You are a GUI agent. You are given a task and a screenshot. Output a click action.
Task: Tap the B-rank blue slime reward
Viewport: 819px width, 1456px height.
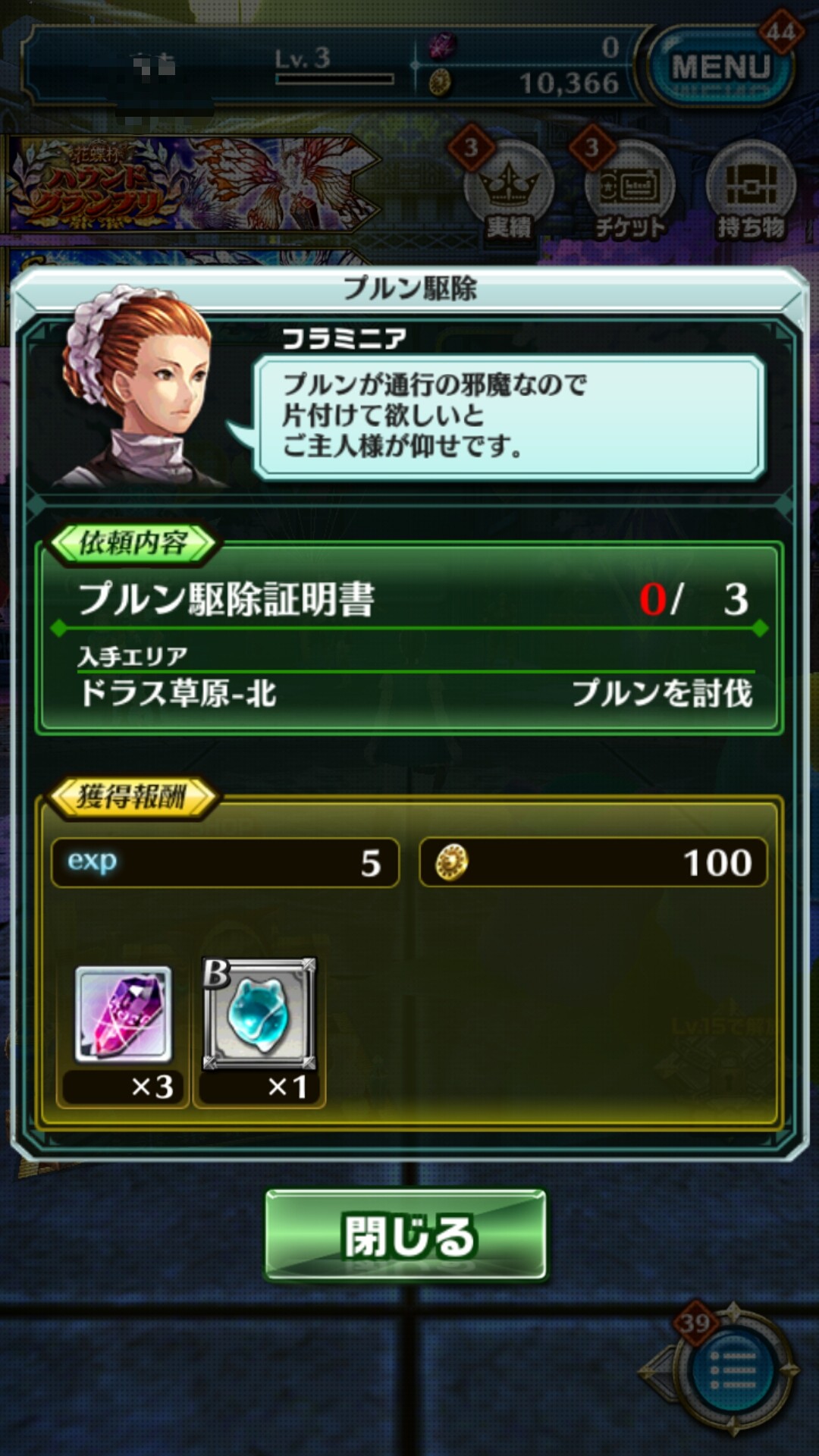pos(259,1014)
